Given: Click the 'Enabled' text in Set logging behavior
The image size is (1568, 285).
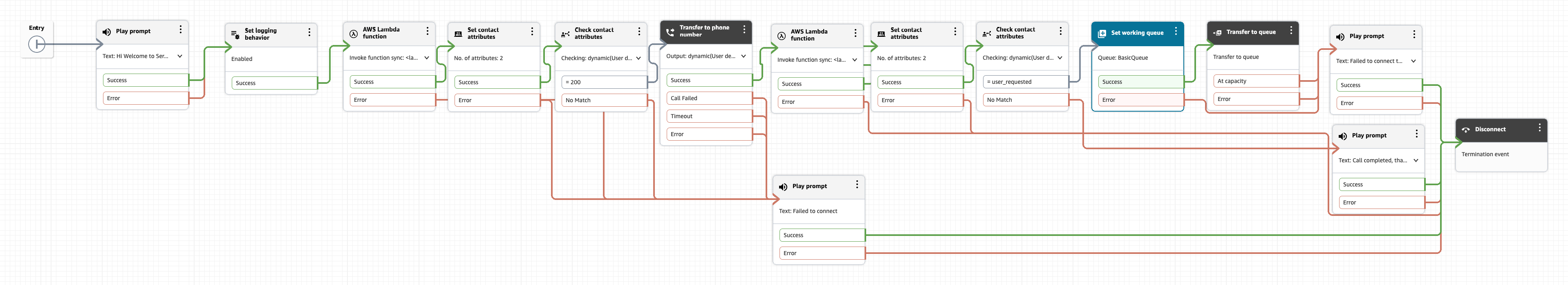Looking at the screenshot, I should pos(242,59).
